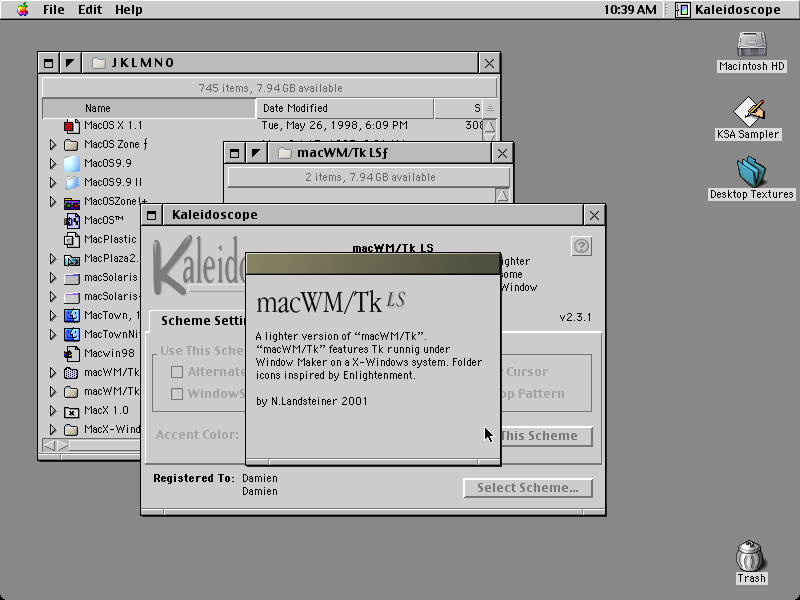The image size is (800, 600).
Task: Click the menu bar clock
Action: pos(630,10)
